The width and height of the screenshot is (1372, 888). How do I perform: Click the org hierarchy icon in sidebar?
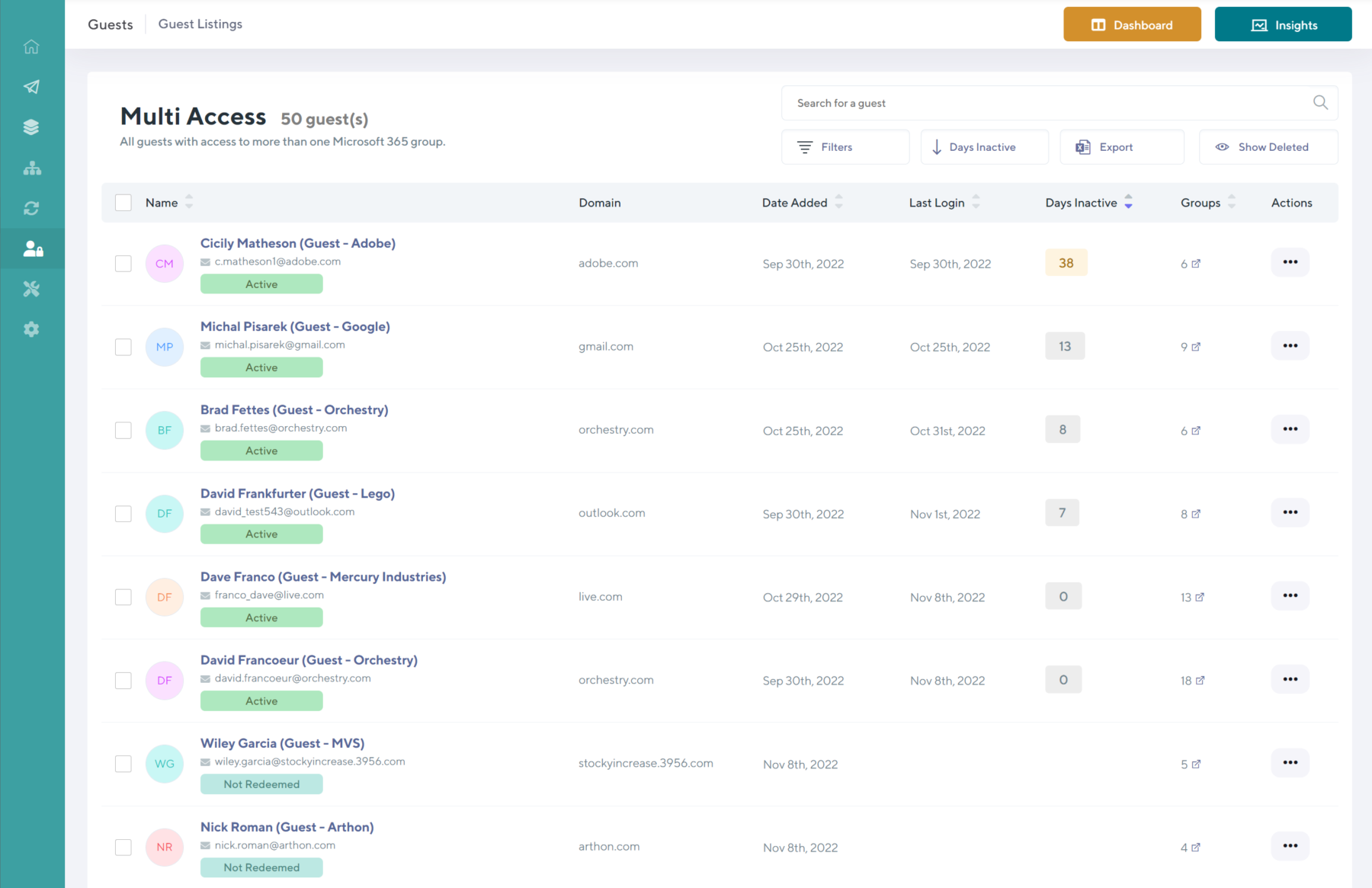[x=32, y=168]
